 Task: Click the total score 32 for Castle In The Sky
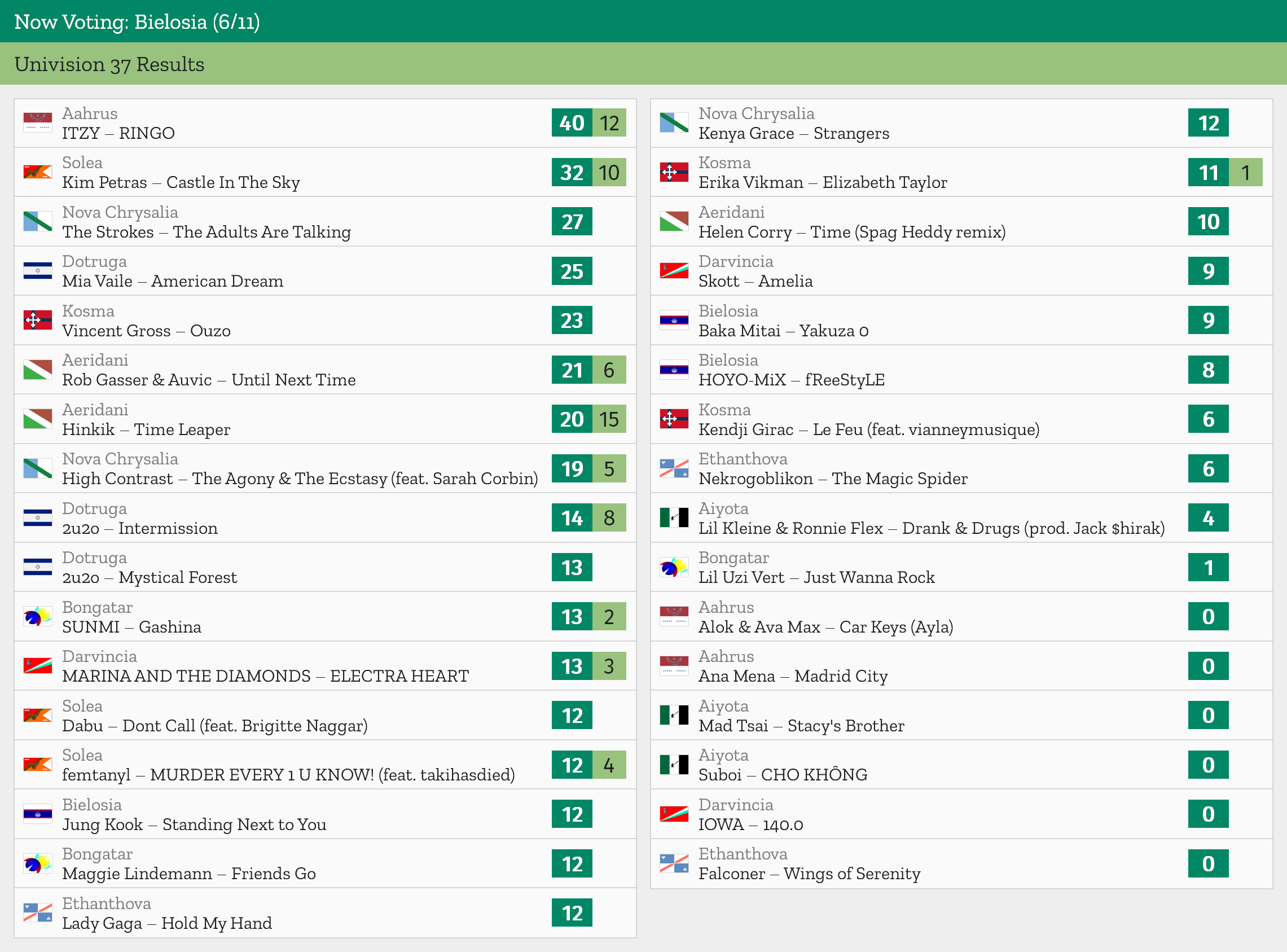(x=572, y=172)
